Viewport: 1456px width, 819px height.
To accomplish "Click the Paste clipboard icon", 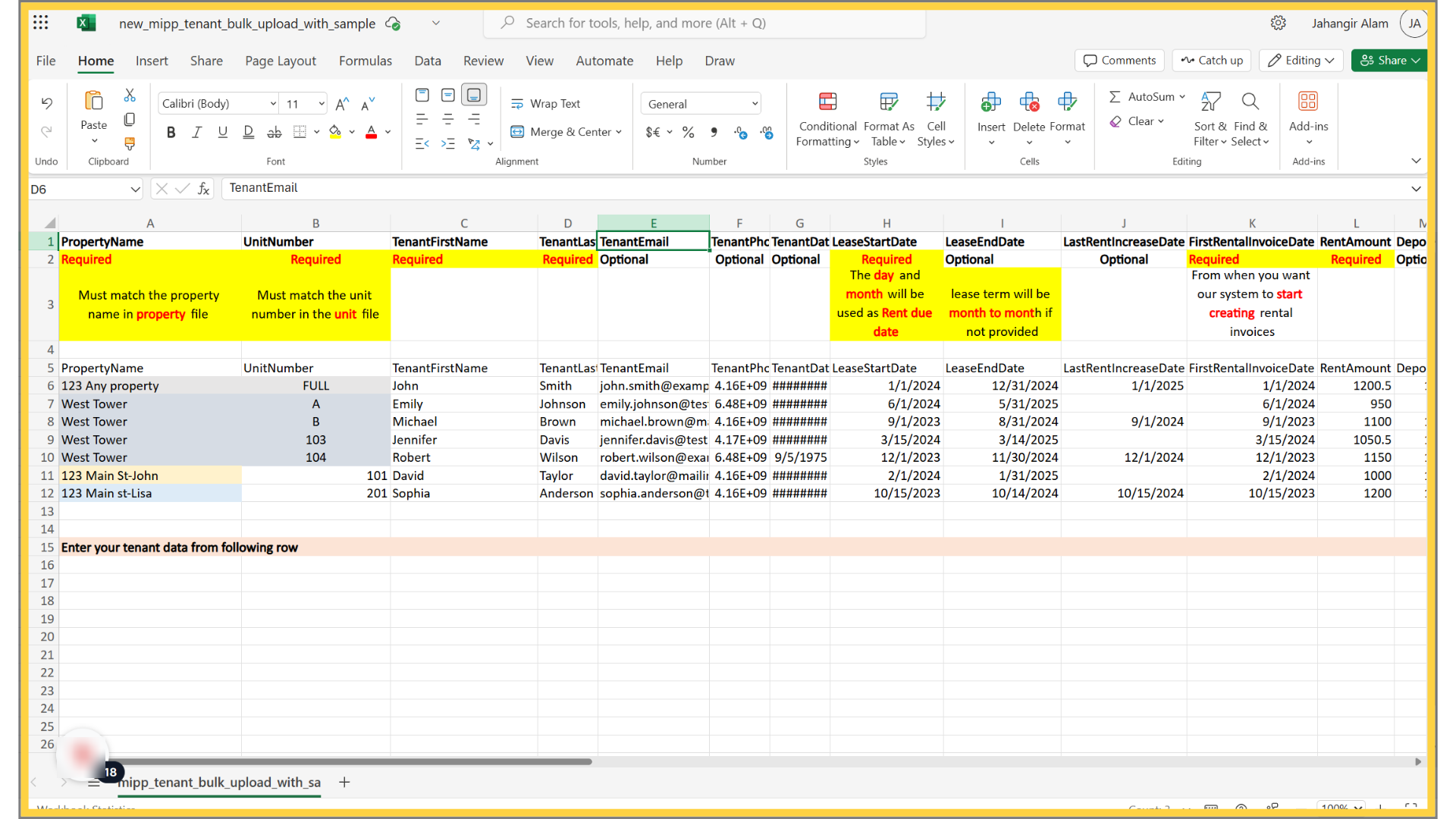I will [94, 101].
